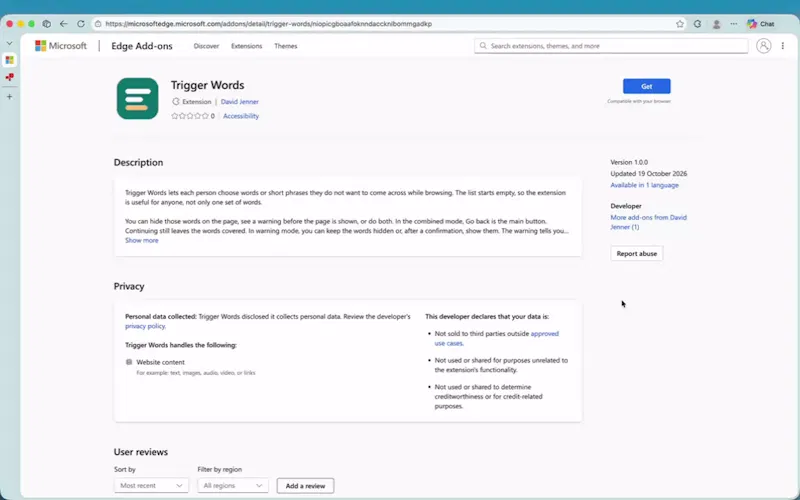Click the site info lock icon in address bar

pos(98,24)
